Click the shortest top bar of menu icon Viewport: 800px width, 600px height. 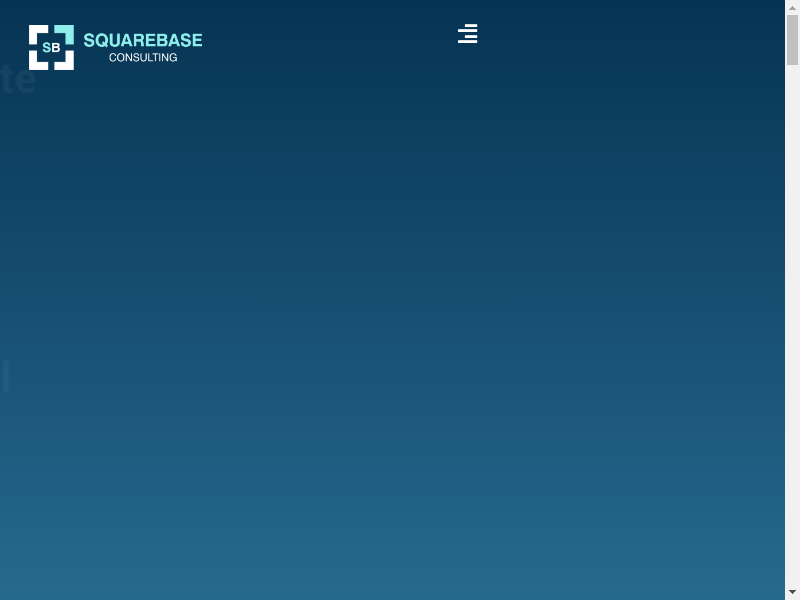pyautogui.click(x=471, y=26)
